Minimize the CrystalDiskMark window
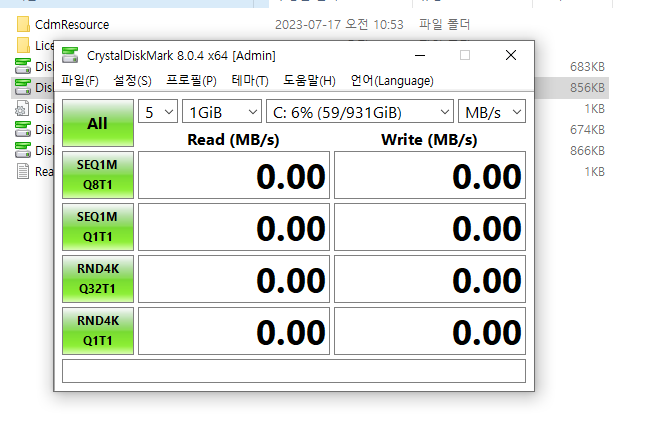Screen dimensions: 645x439 pos(420,55)
